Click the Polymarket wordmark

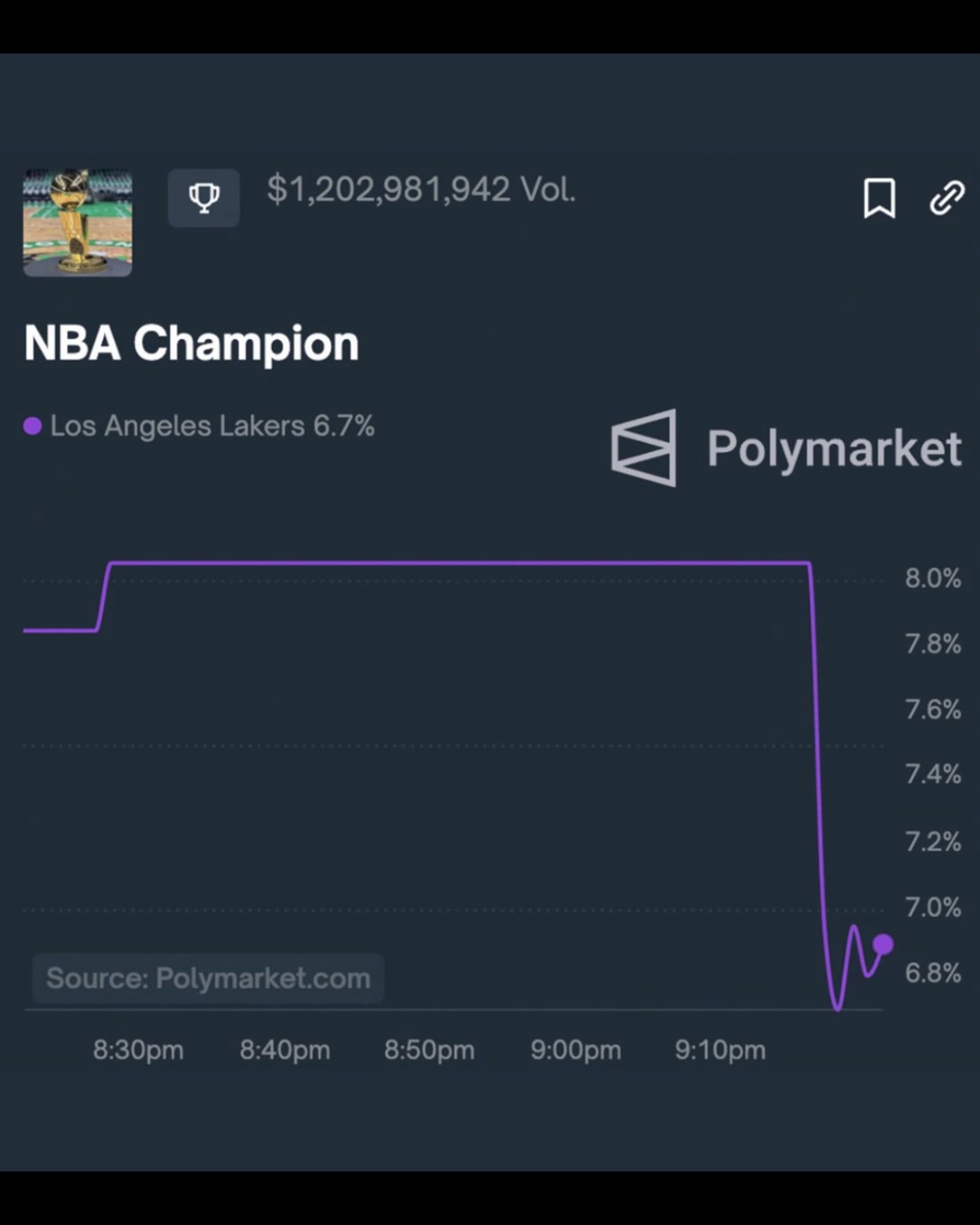pyautogui.click(x=834, y=449)
